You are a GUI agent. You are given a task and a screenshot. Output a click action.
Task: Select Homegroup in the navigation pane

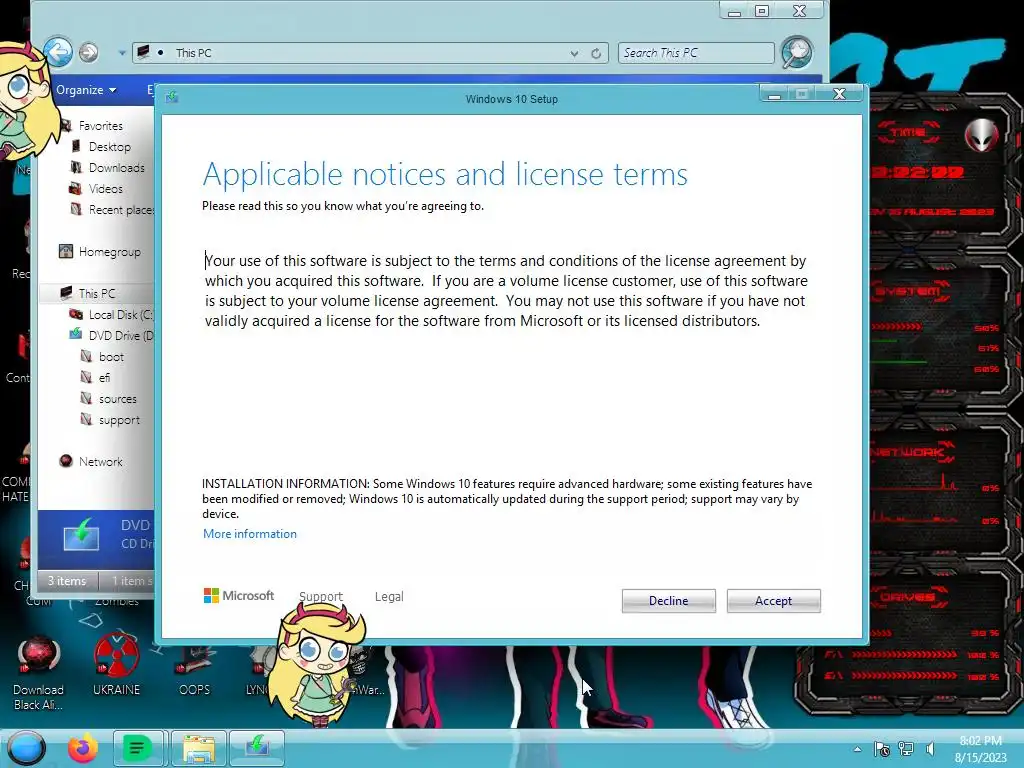(110, 251)
